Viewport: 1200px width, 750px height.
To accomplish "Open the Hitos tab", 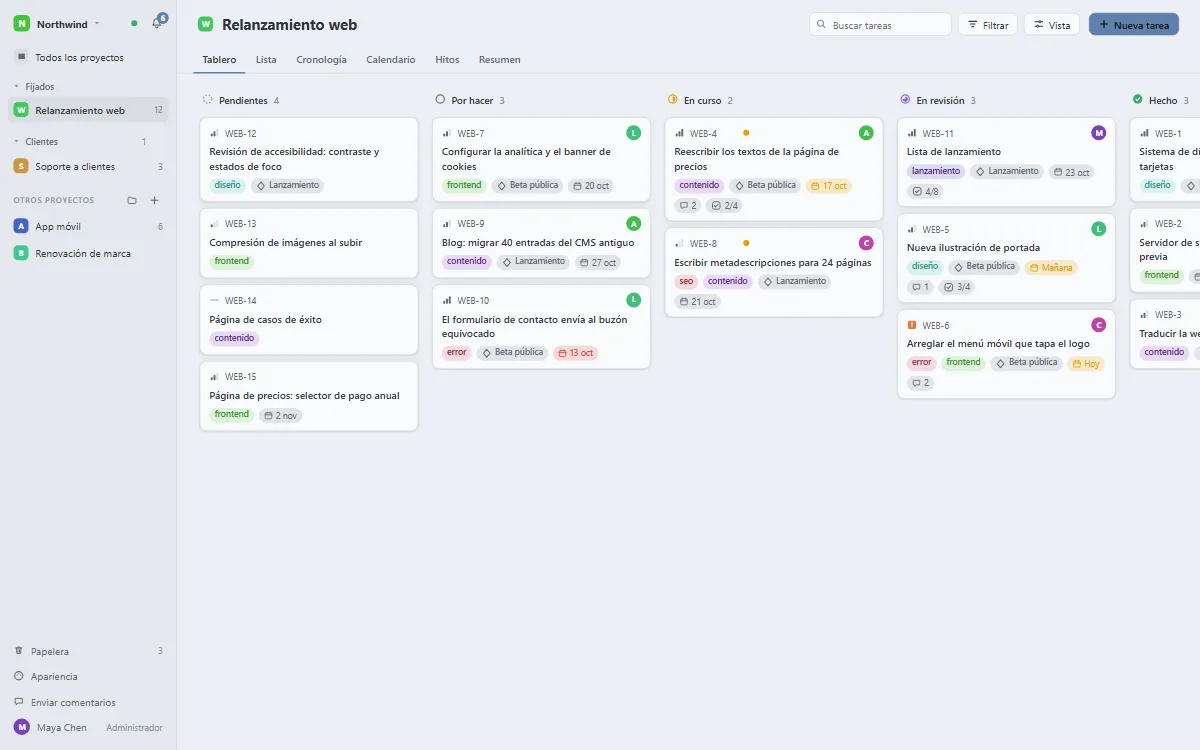I will (x=447, y=60).
